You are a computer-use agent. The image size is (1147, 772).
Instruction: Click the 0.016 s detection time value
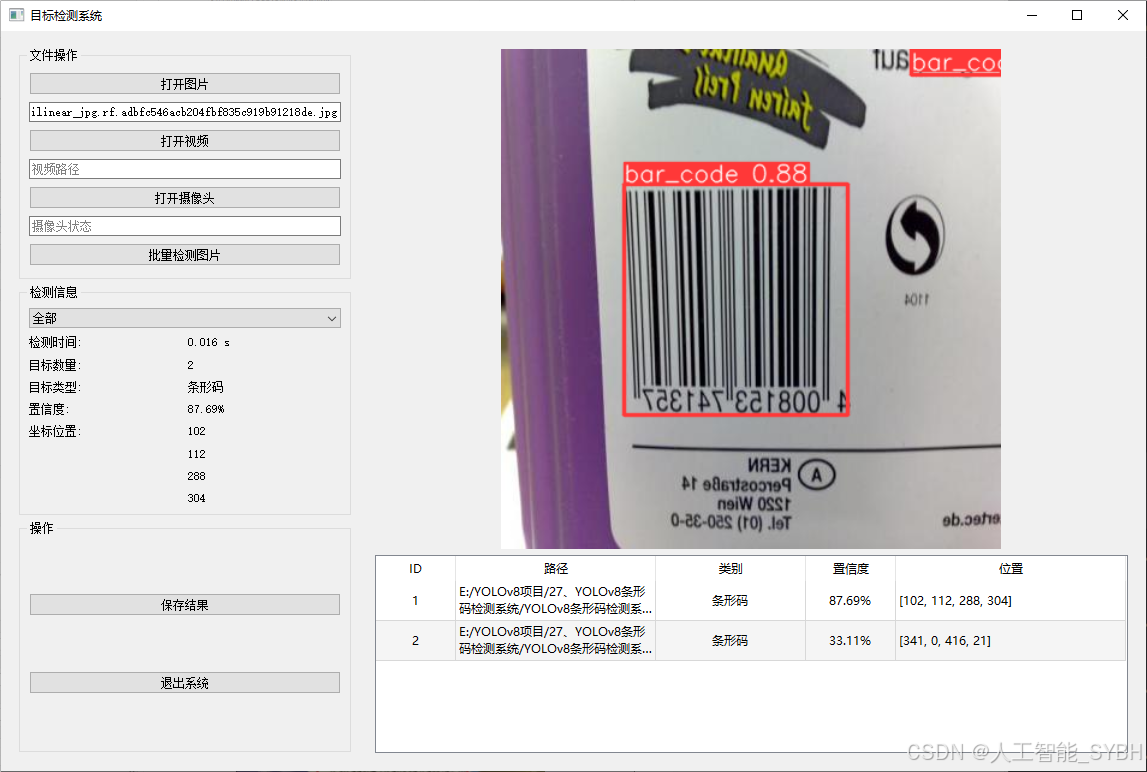click(208, 342)
